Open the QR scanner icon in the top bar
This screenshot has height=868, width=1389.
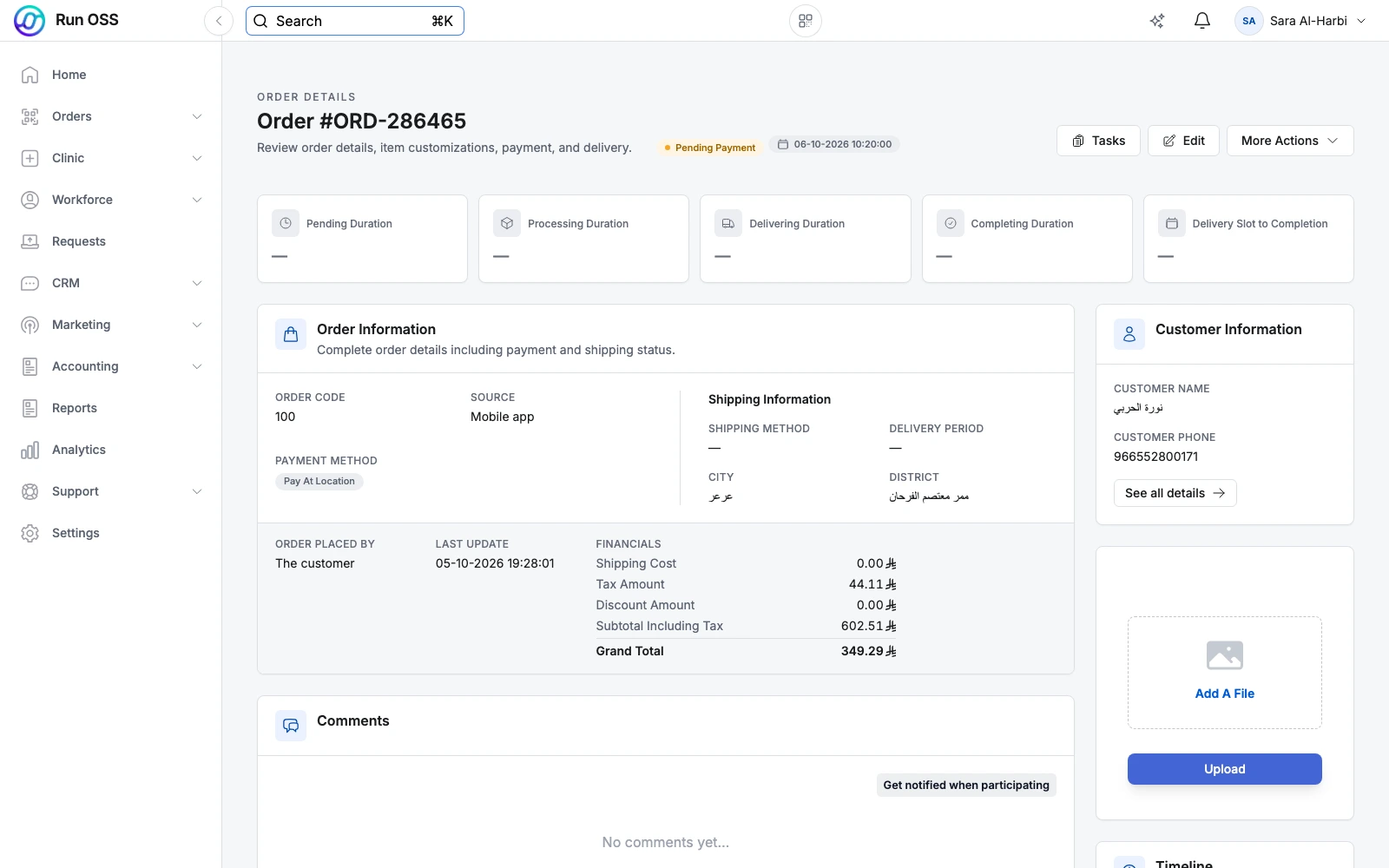pyautogui.click(x=806, y=21)
